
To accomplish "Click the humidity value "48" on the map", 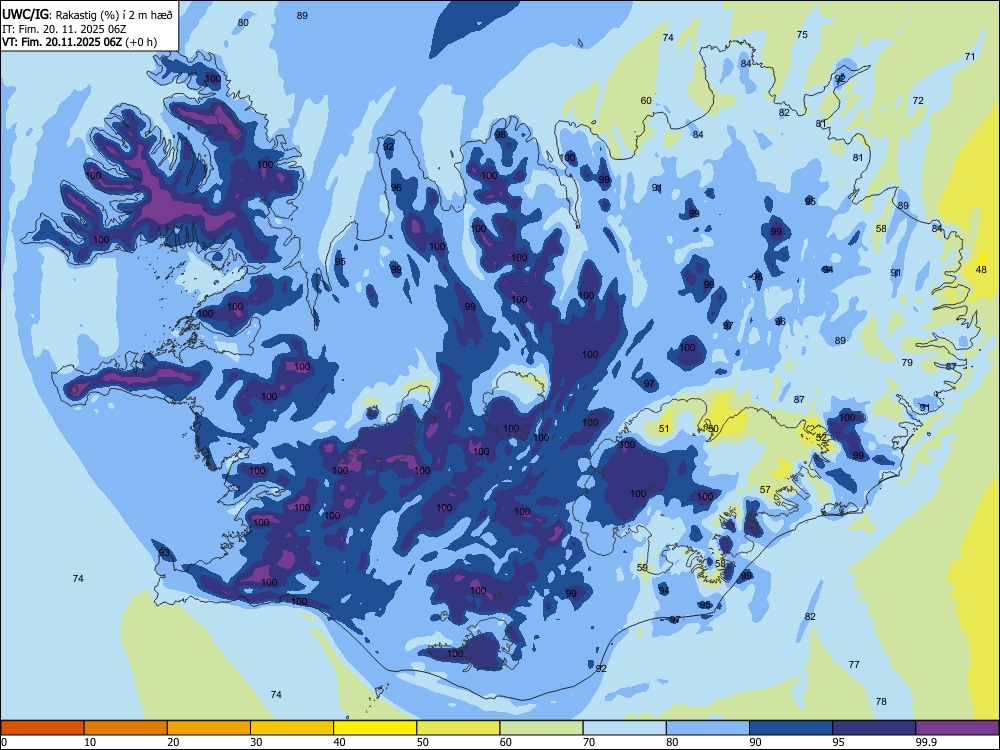I will click(981, 270).
